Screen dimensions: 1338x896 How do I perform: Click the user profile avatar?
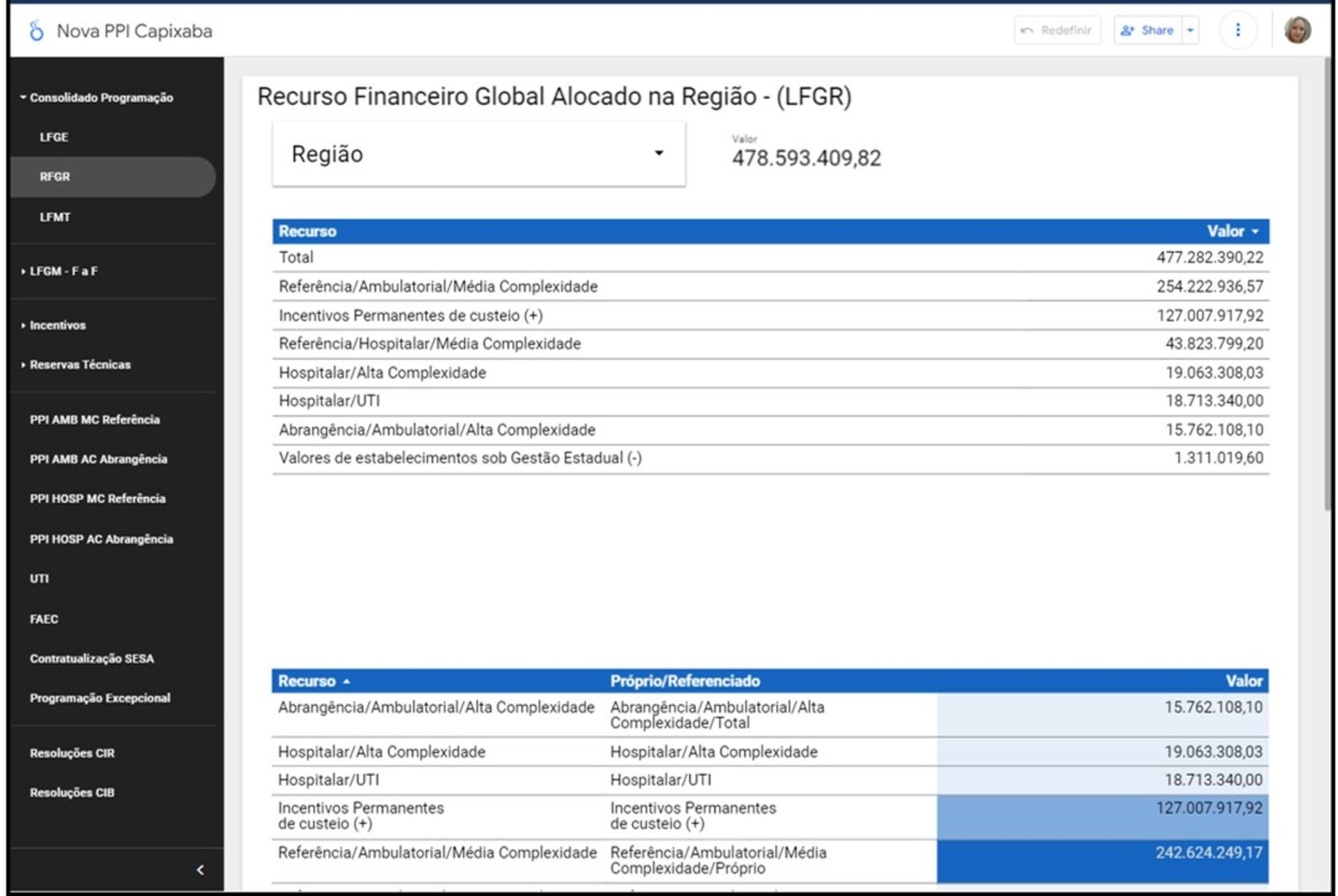1297,30
